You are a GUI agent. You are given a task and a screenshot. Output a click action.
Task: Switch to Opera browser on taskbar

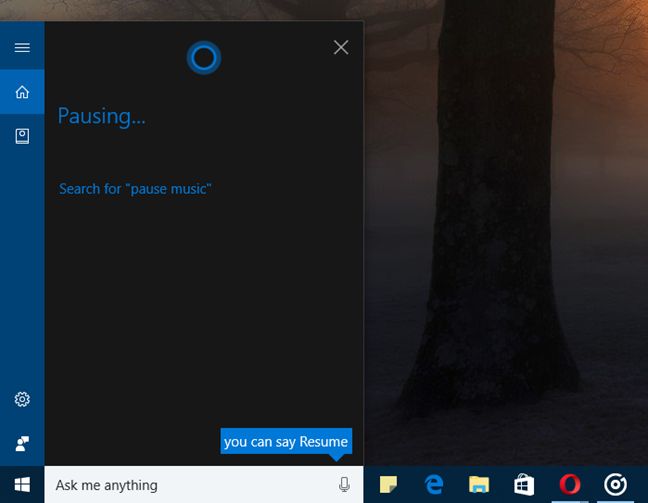(x=570, y=484)
